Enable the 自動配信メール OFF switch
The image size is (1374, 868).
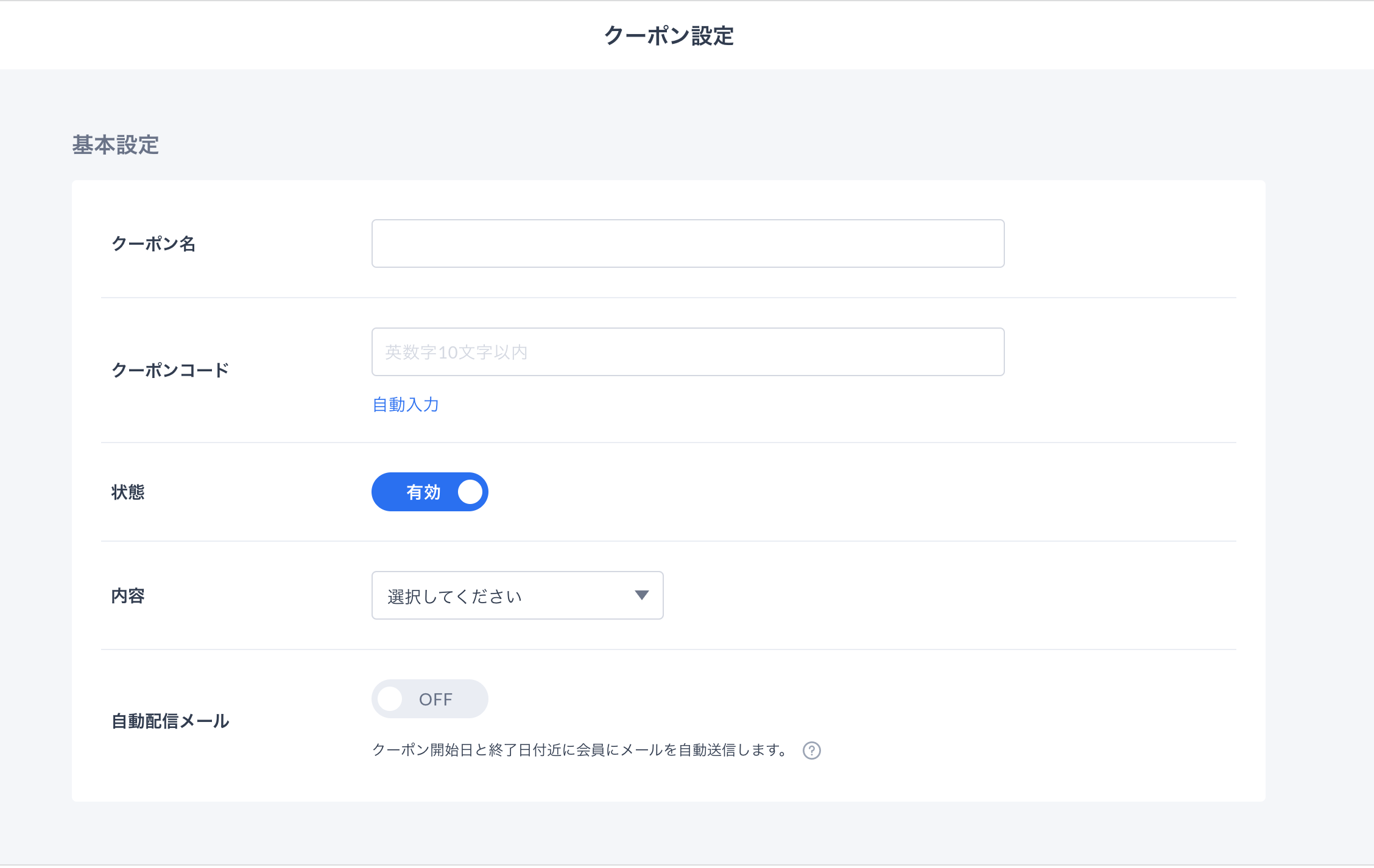tap(429, 699)
